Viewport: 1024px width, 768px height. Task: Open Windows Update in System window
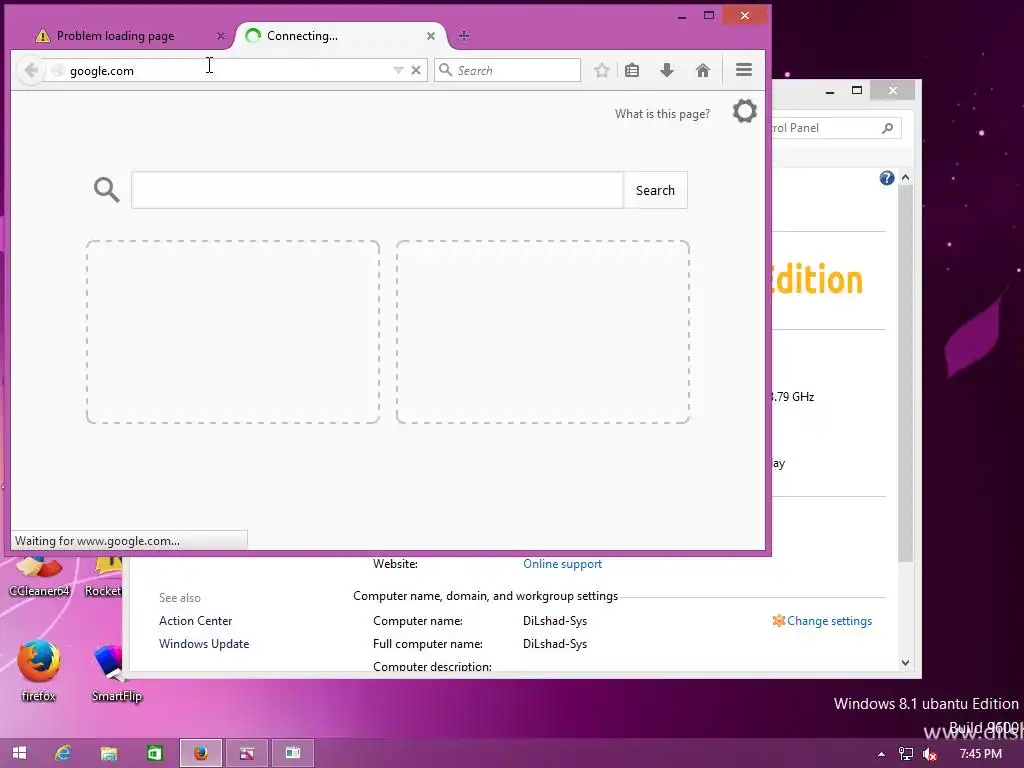pos(204,643)
